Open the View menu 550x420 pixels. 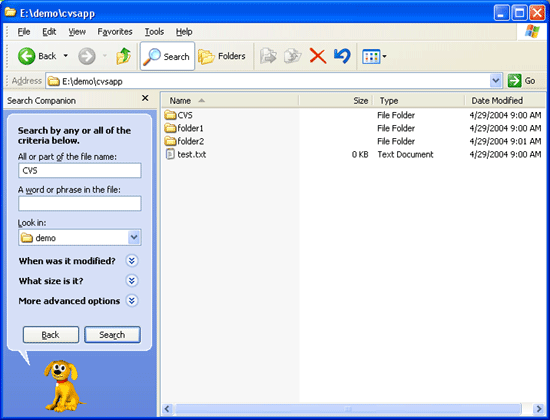(x=77, y=32)
